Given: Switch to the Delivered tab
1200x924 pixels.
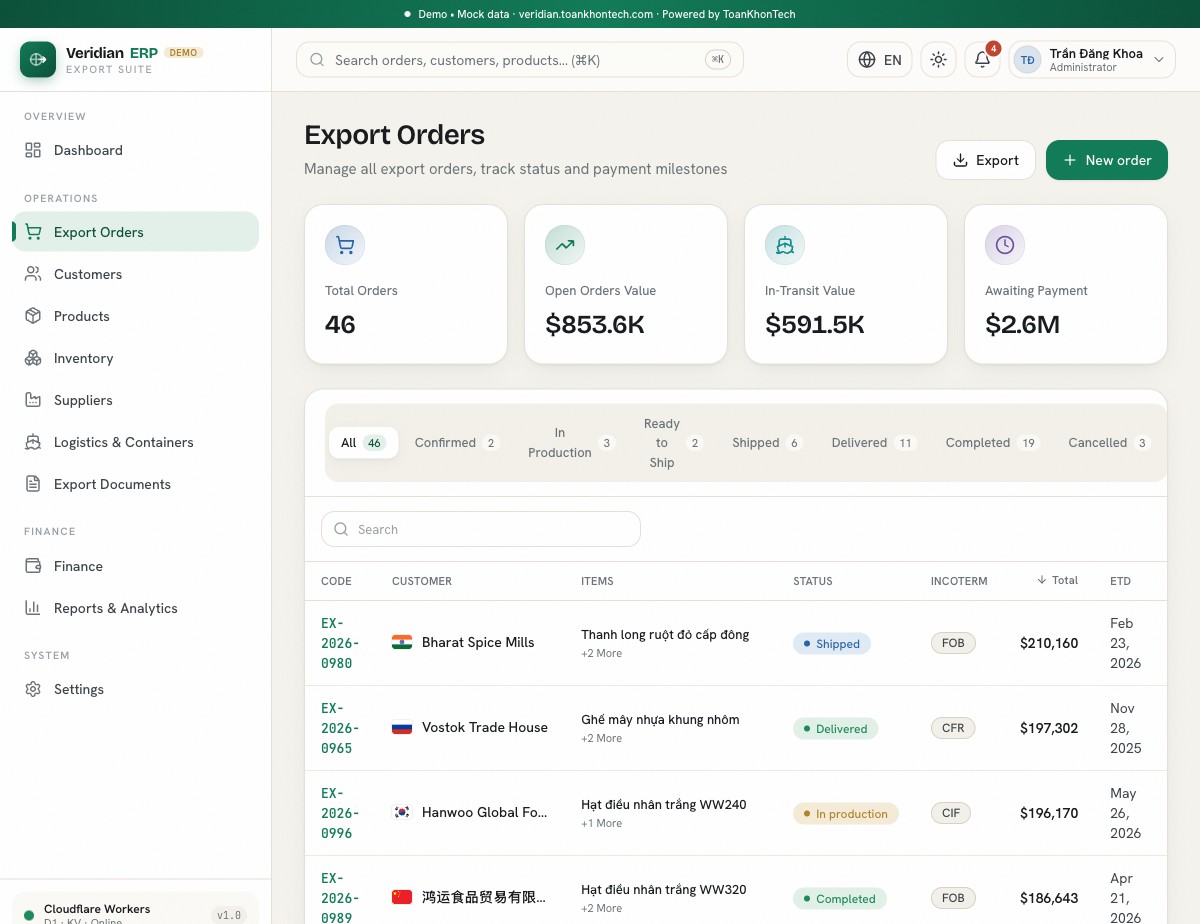Looking at the screenshot, I should pyautogui.click(x=873, y=443).
